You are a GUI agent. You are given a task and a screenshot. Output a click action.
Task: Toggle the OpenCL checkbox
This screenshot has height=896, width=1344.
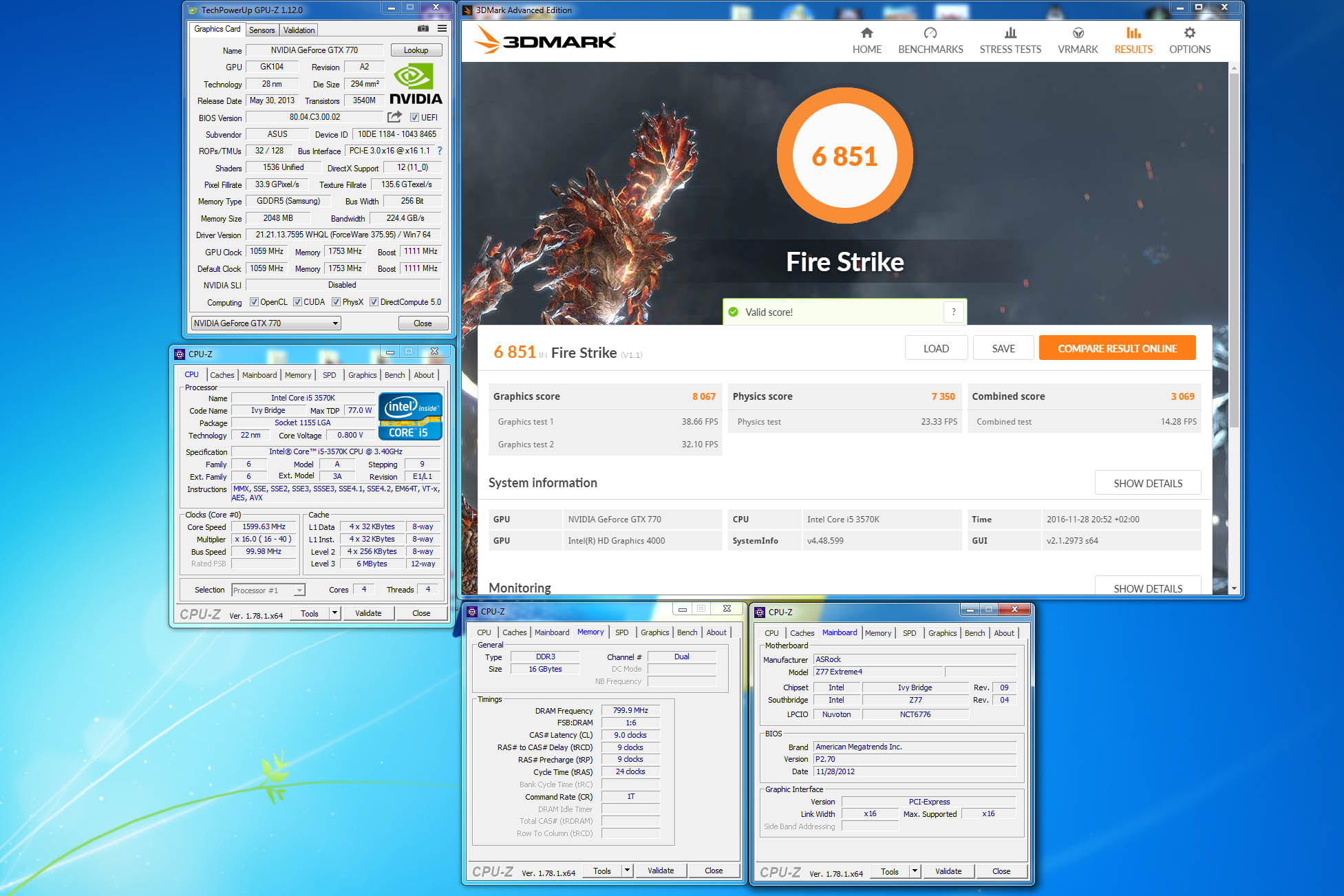coord(254,302)
